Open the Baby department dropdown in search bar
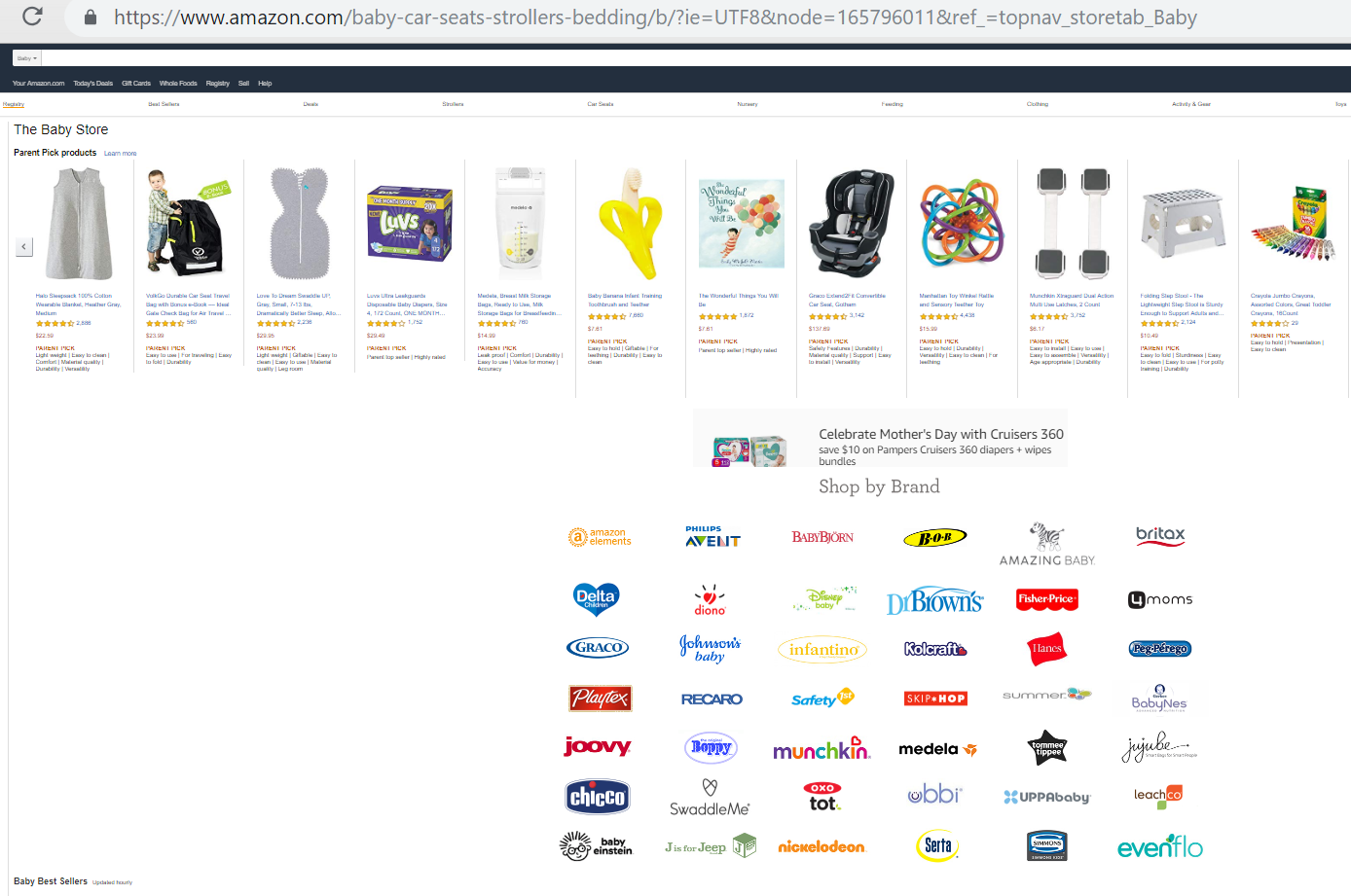Image resolution: width=1351 pixels, height=896 pixels. (x=26, y=58)
